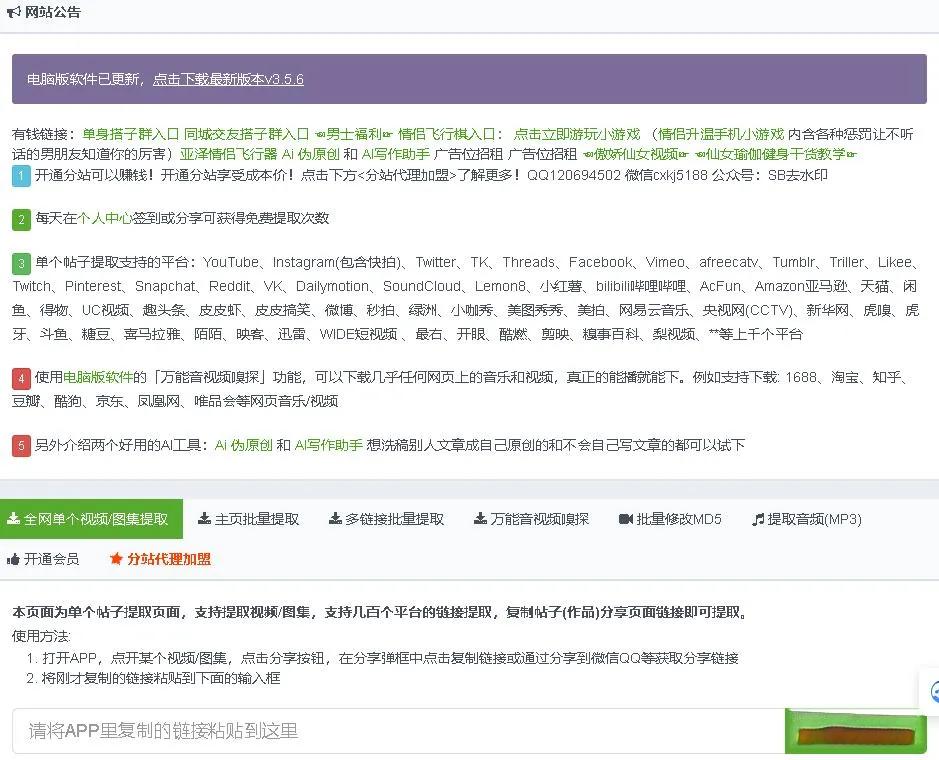This screenshot has width=939, height=760.
Task: Click the green 电脑版软件 link
Action: click(x=98, y=377)
